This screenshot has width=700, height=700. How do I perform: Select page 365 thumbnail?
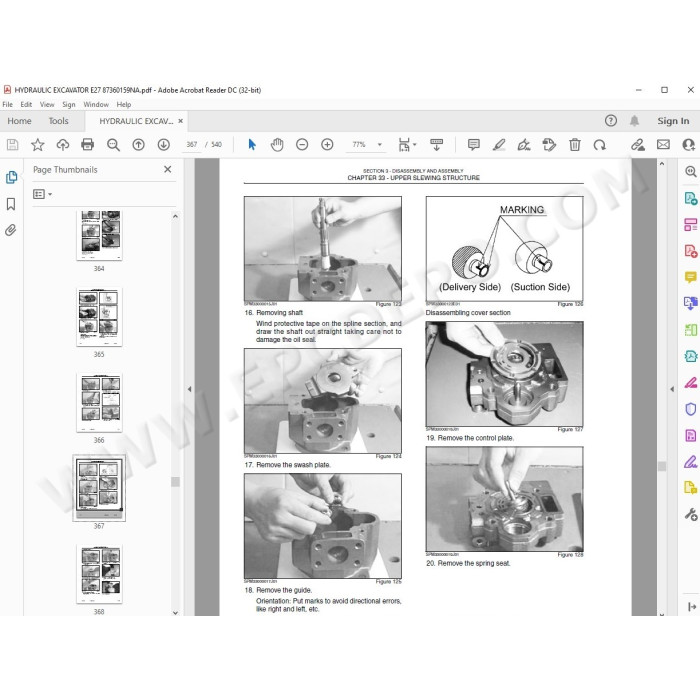click(99, 317)
